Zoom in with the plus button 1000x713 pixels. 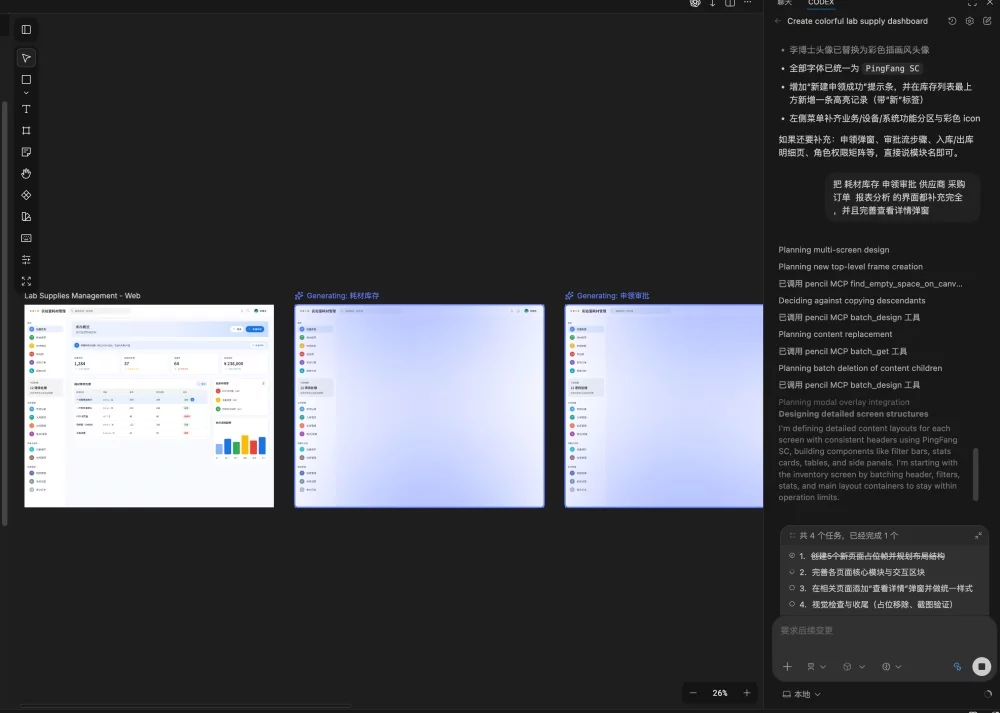tap(747, 693)
